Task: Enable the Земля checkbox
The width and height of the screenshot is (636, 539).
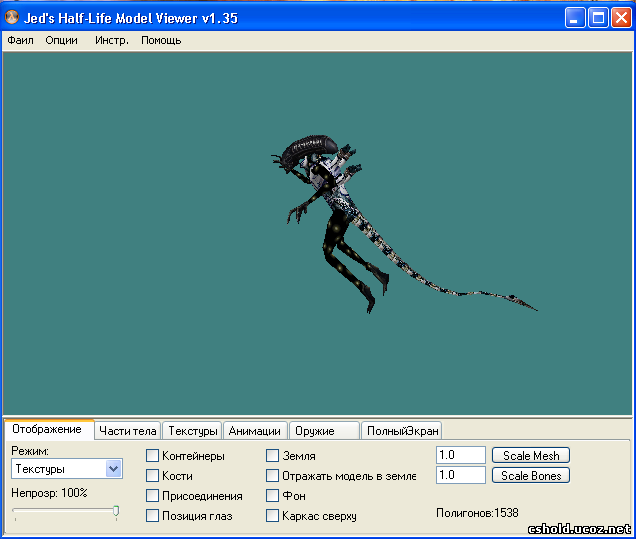Action: click(272, 455)
